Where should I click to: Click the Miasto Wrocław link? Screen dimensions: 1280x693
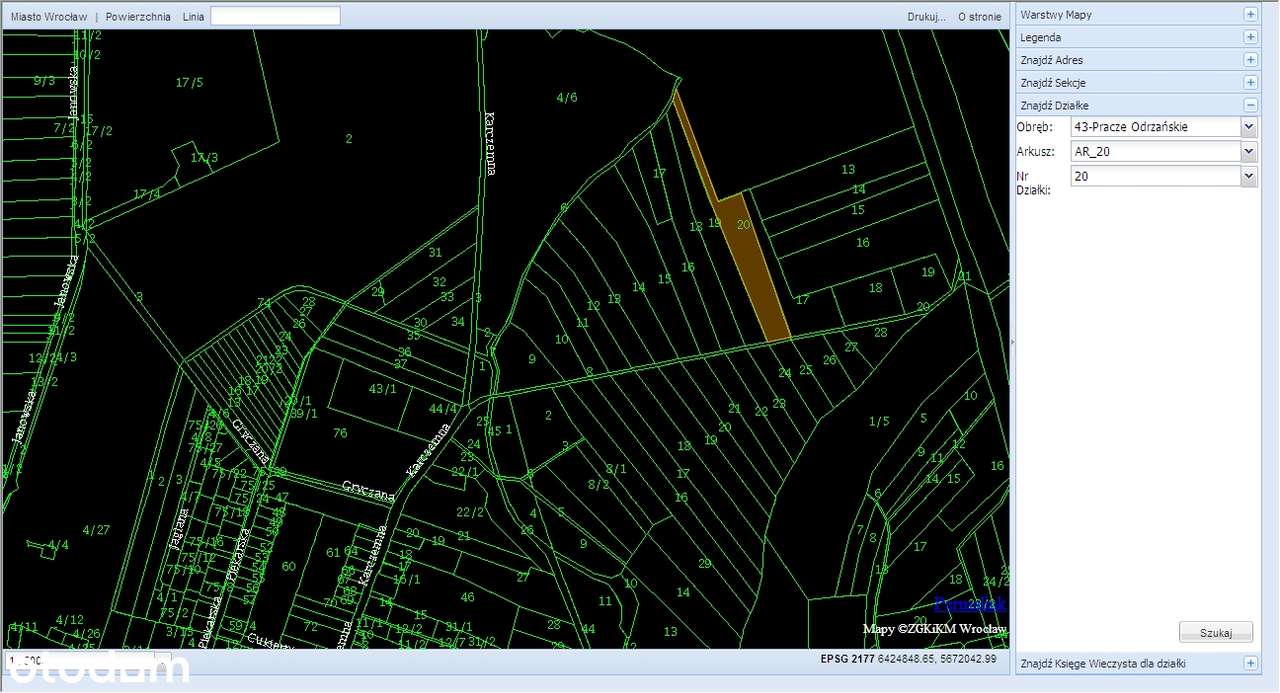(x=48, y=17)
